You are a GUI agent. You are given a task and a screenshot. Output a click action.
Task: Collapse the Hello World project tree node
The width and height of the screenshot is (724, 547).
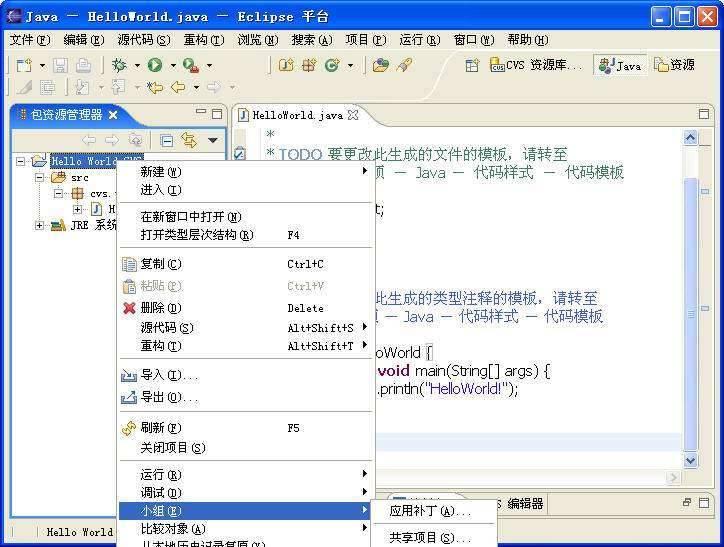point(20,161)
